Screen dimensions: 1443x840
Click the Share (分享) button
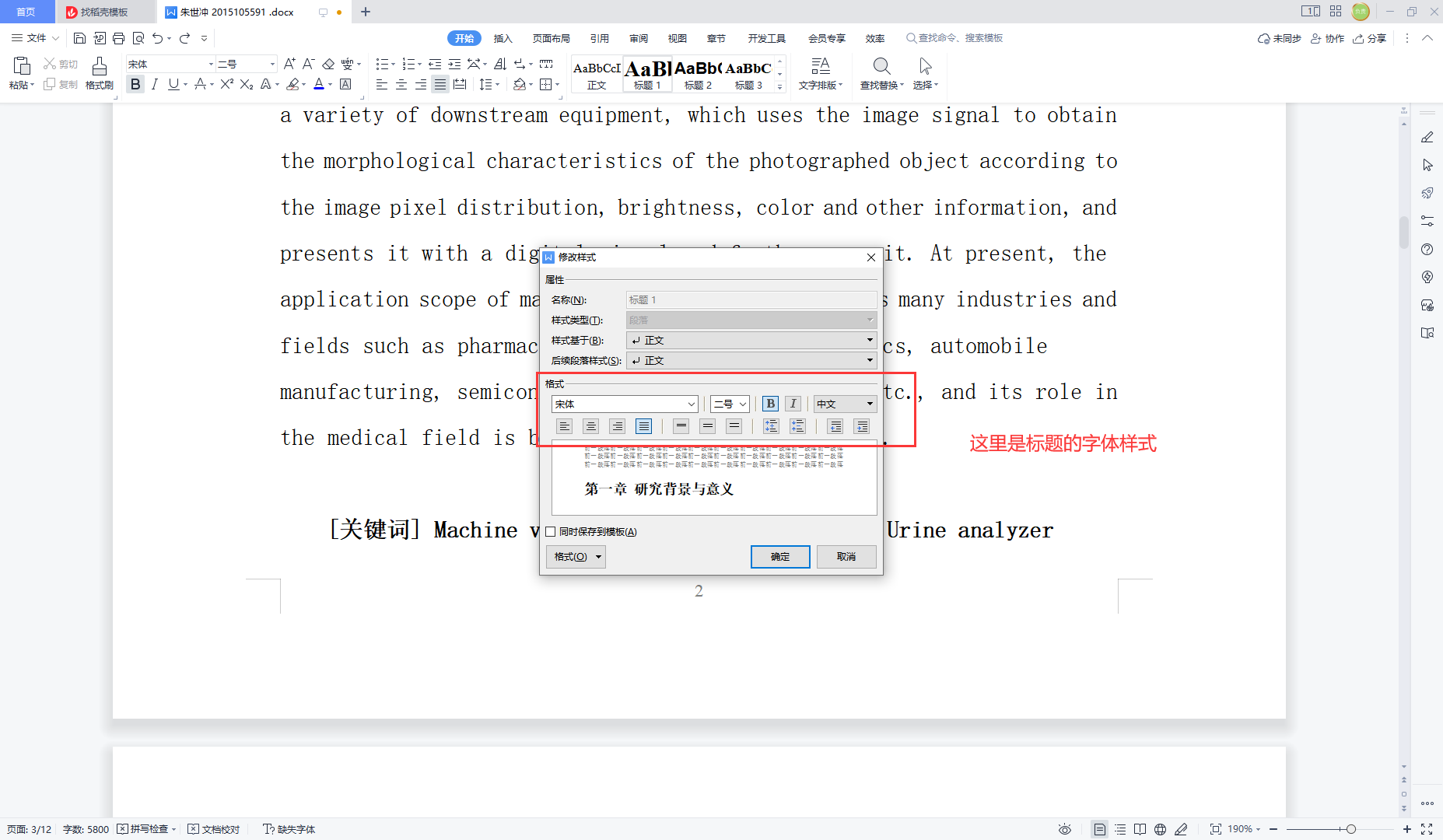[1370, 38]
